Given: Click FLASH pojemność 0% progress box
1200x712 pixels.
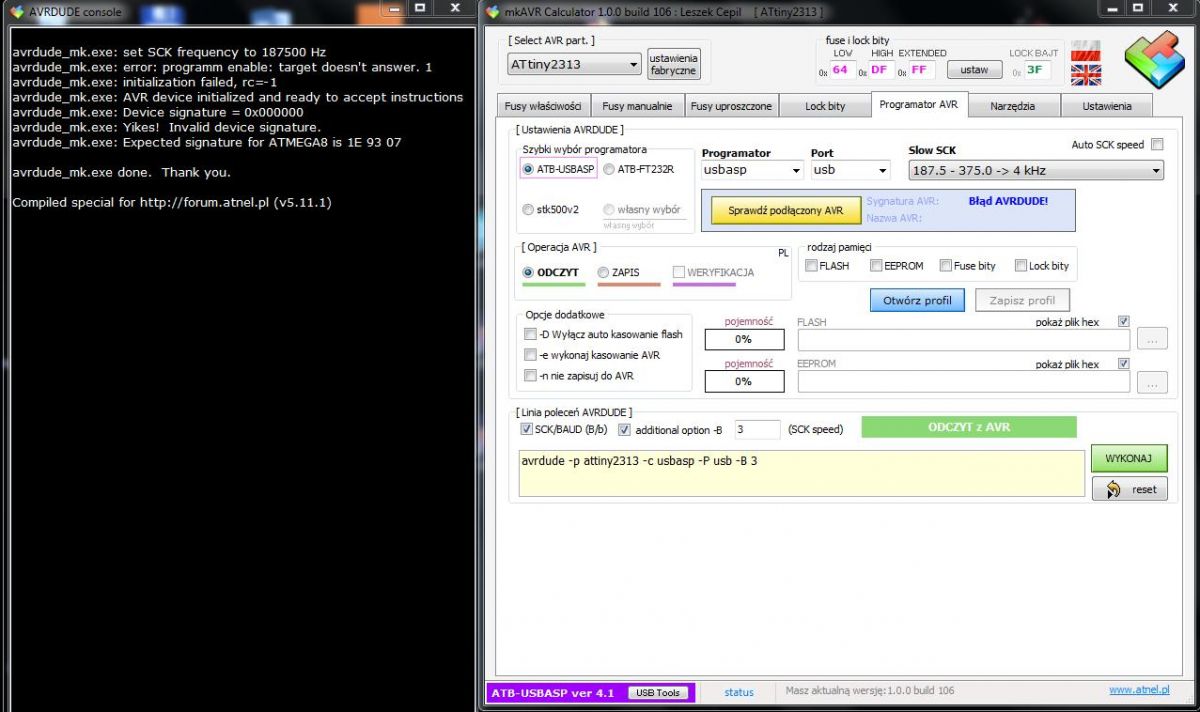Looking at the screenshot, I should pyautogui.click(x=744, y=339).
